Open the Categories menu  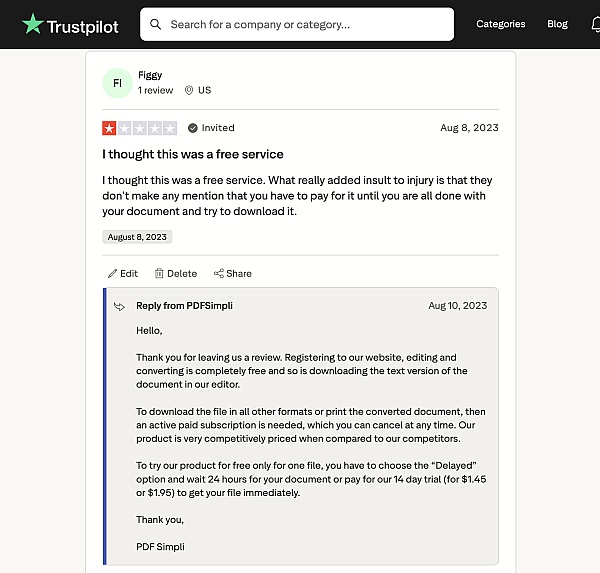(500, 24)
